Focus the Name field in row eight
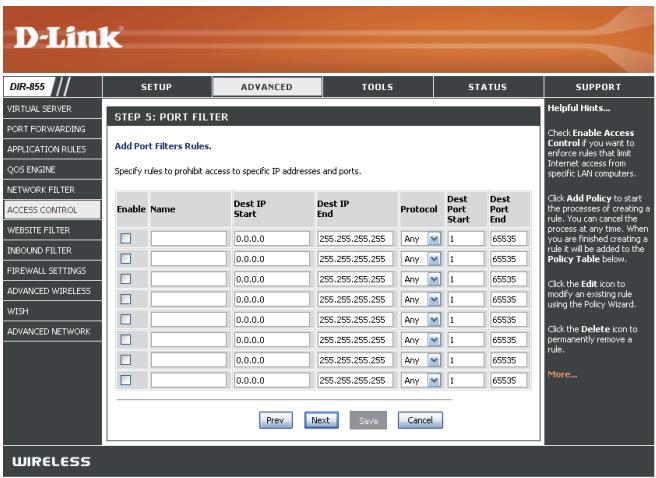The height and width of the screenshot is (478, 656). 189,380
